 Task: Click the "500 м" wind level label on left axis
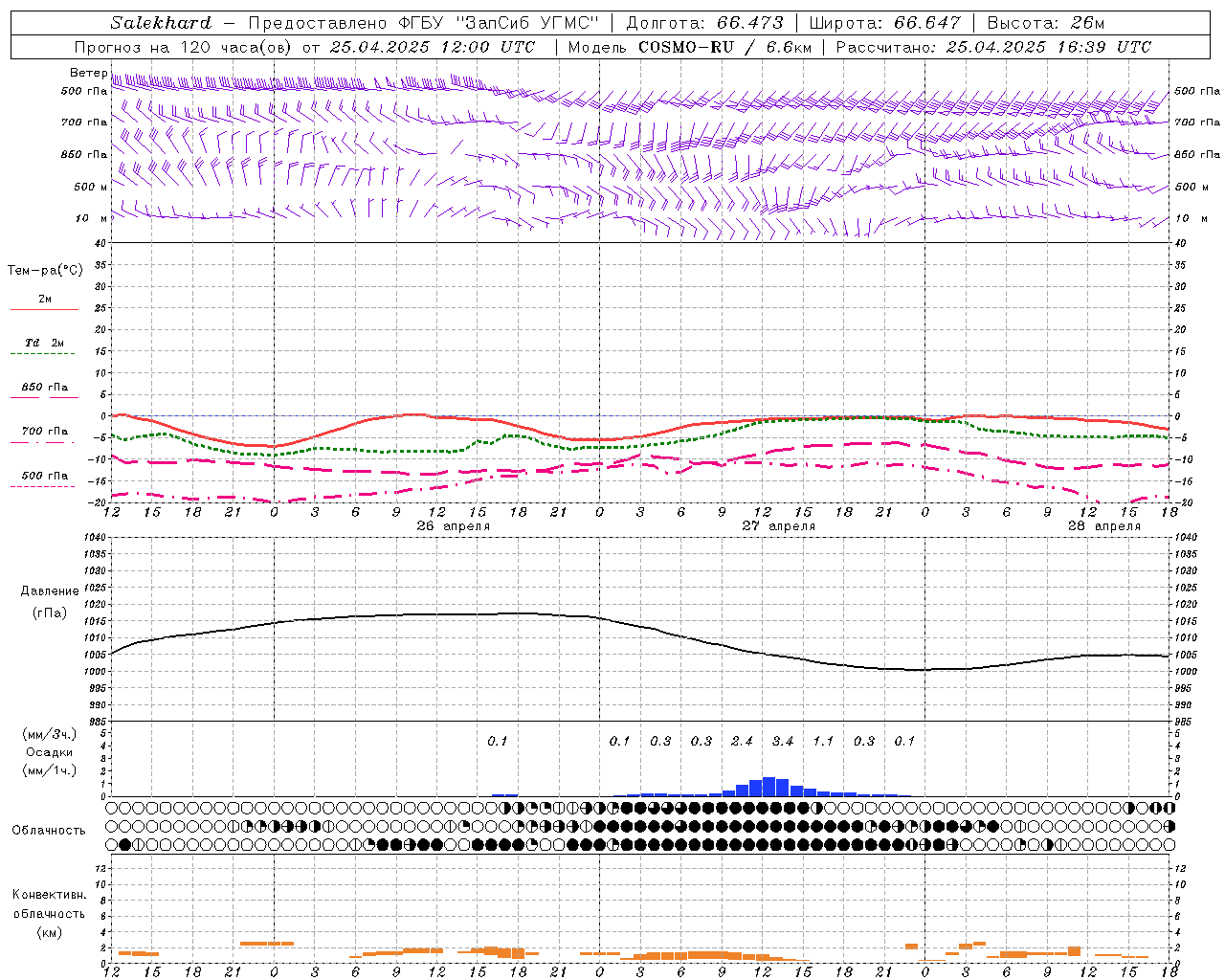click(x=91, y=187)
